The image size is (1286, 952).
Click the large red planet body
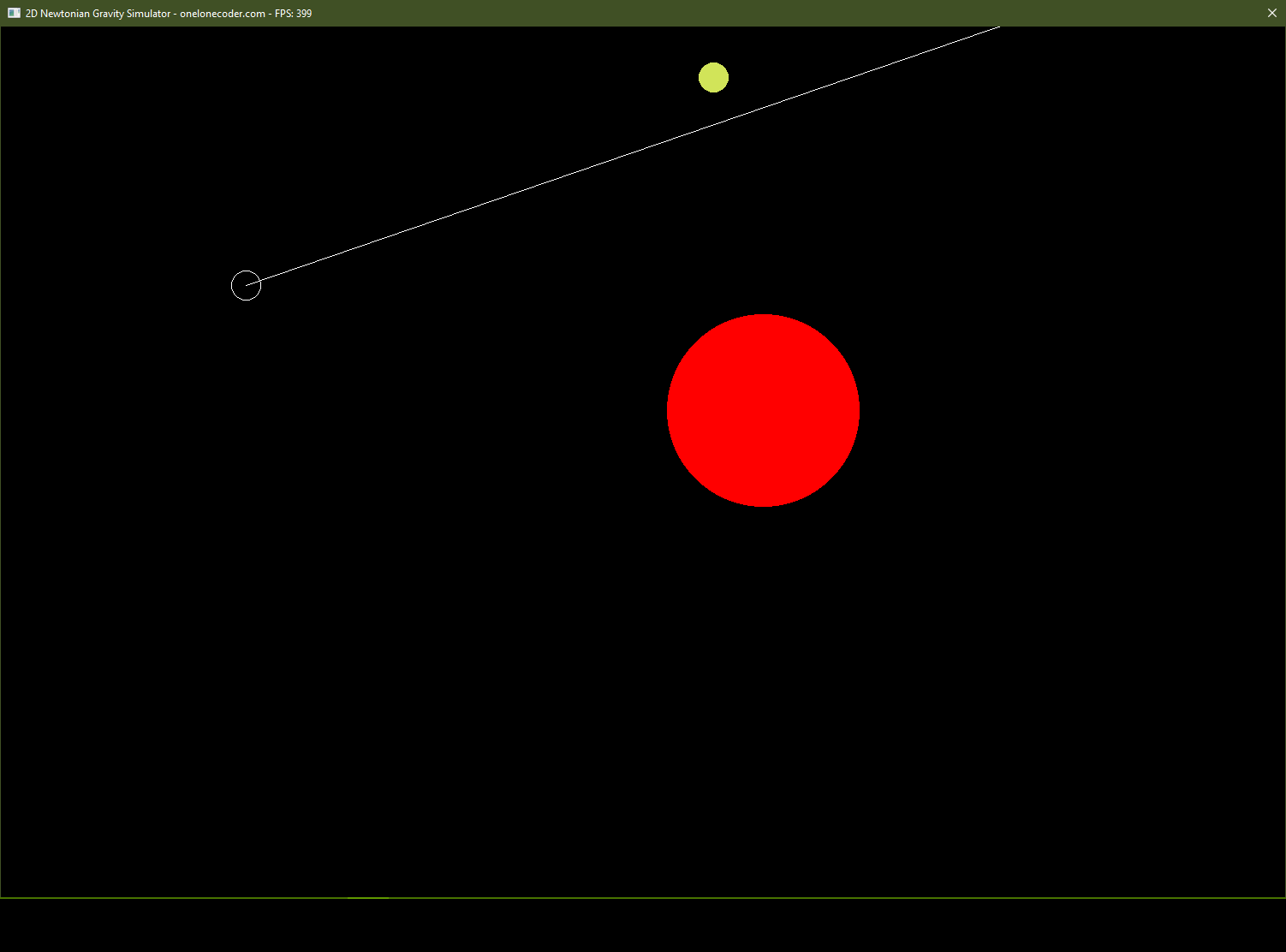click(x=763, y=410)
